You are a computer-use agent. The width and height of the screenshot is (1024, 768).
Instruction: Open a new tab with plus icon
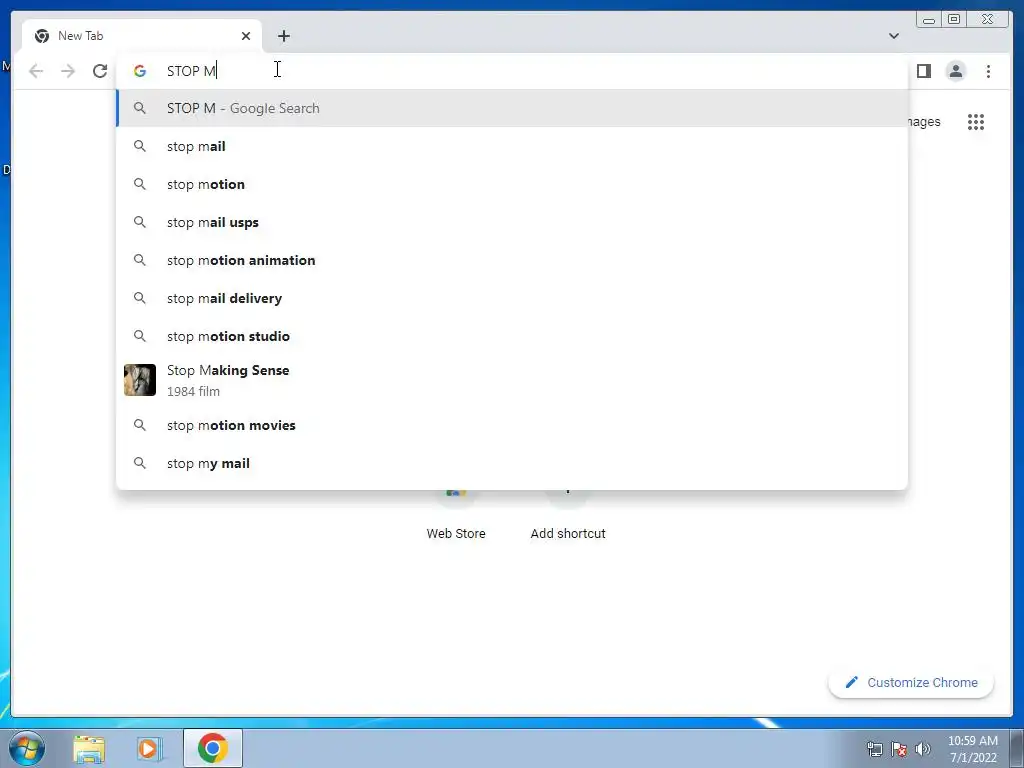click(x=283, y=36)
